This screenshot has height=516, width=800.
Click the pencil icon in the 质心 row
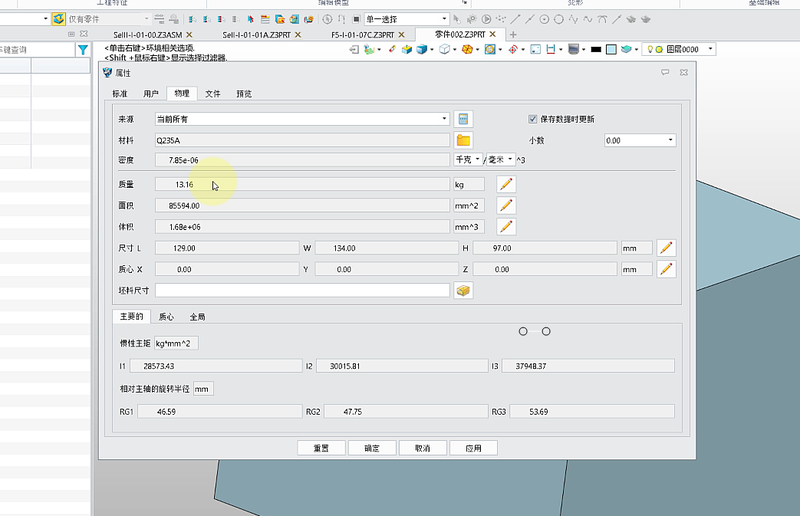pyautogui.click(x=665, y=269)
